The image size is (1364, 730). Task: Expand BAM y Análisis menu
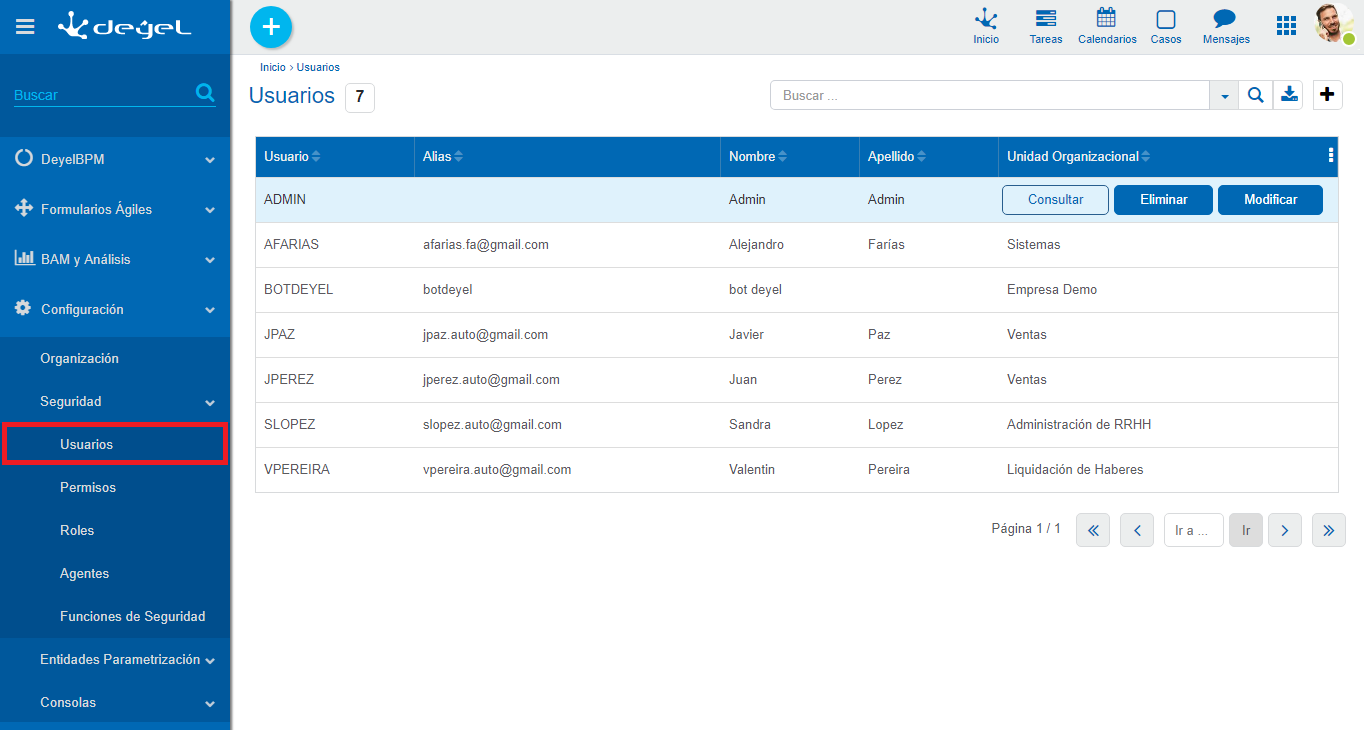115,259
